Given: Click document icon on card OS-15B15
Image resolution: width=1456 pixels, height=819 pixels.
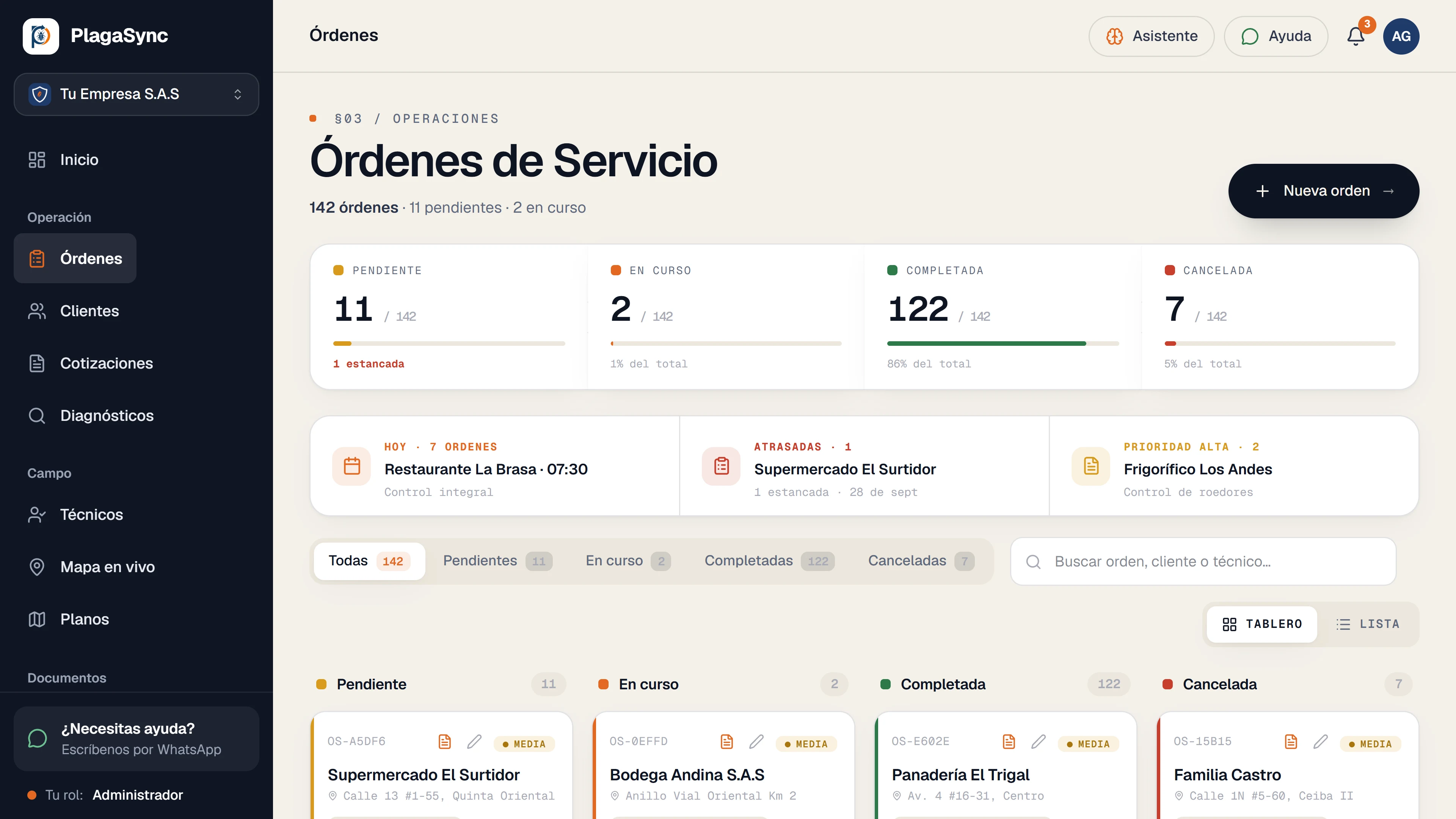Looking at the screenshot, I should (x=1291, y=741).
